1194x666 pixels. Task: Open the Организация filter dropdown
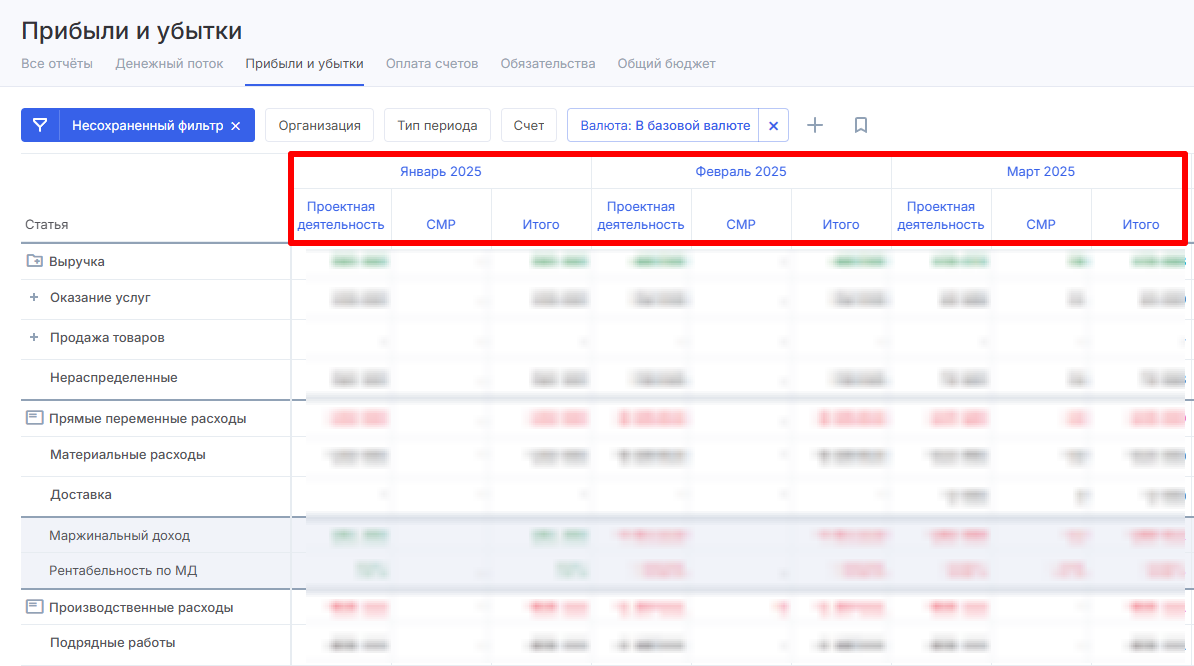tap(319, 125)
